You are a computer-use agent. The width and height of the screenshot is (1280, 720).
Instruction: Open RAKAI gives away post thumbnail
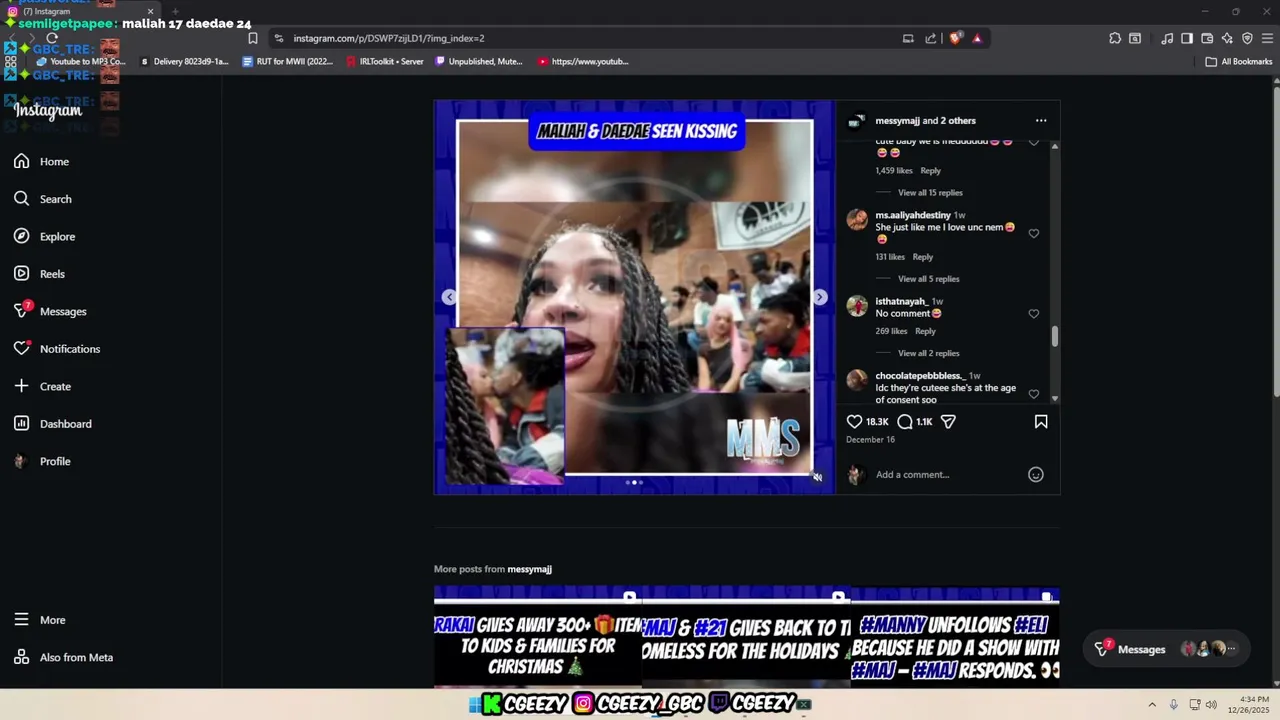[x=538, y=637]
